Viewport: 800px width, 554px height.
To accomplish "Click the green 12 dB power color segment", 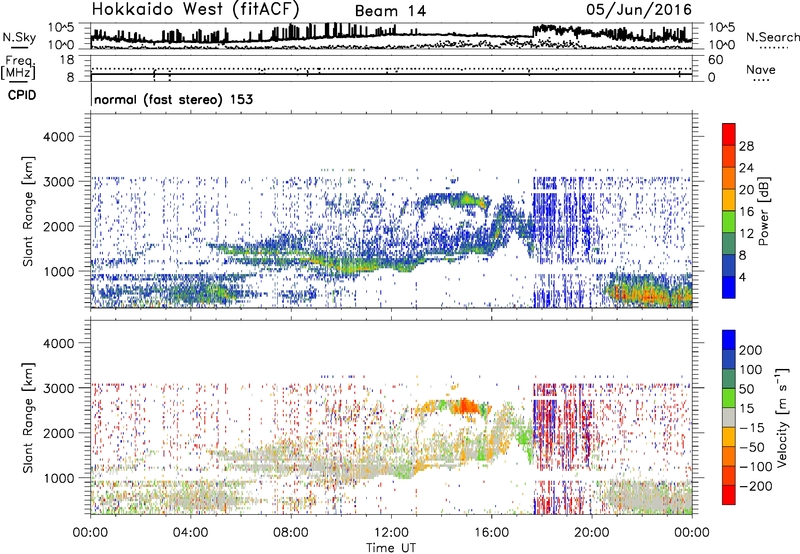I will tap(729, 223).
